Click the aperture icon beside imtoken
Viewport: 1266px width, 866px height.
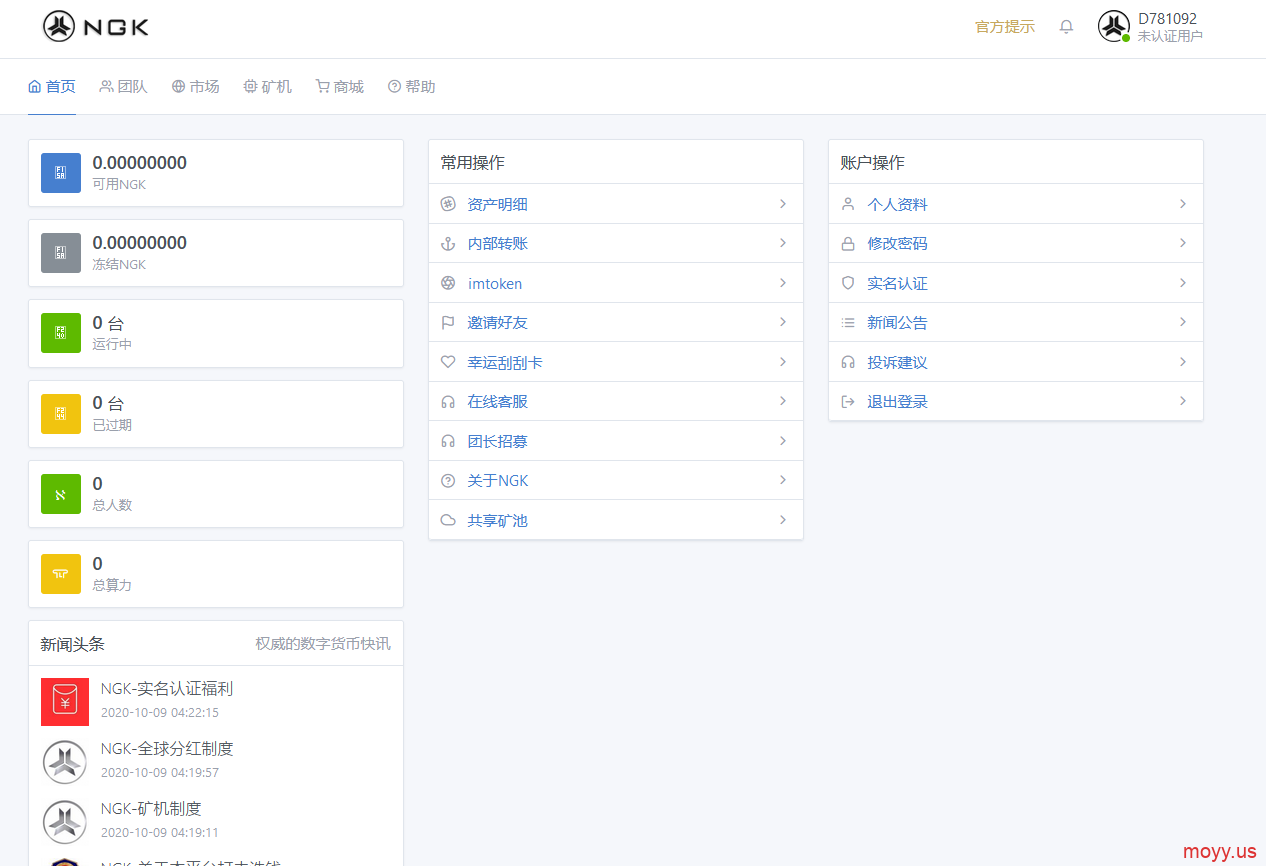point(448,283)
